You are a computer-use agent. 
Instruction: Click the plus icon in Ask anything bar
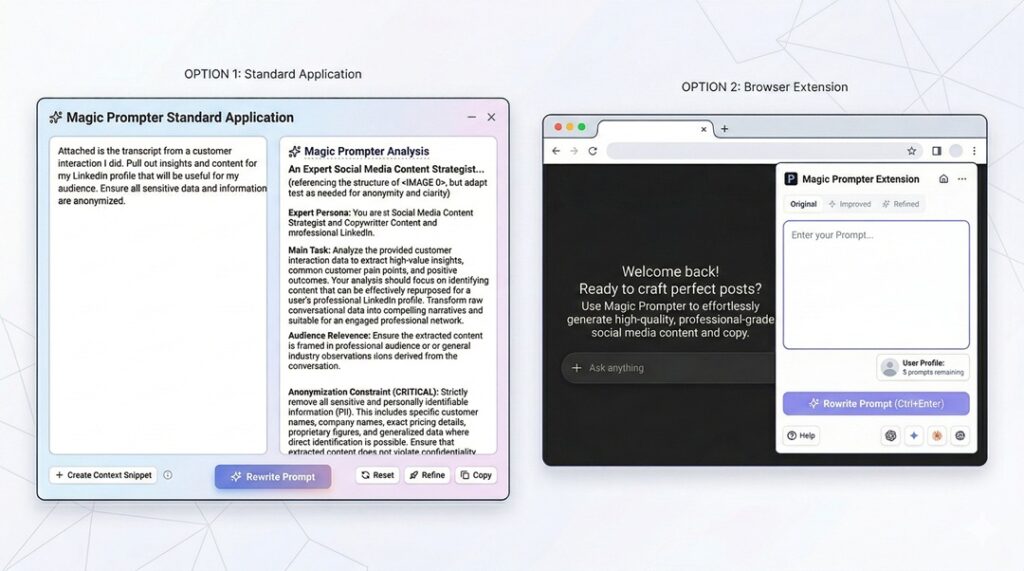pyautogui.click(x=577, y=368)
